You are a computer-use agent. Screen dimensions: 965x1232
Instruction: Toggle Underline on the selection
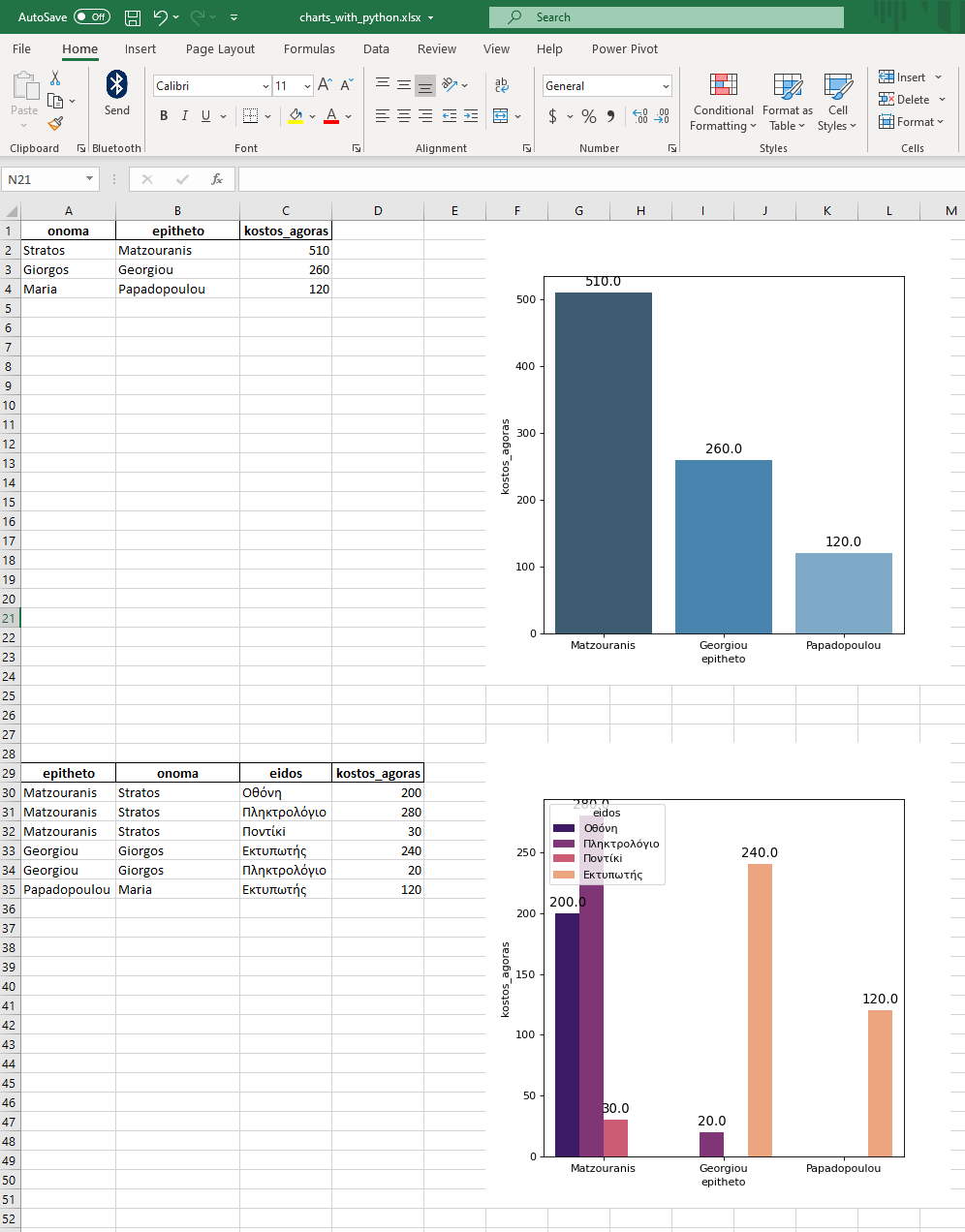pyautogui.click(x=204, y=115)
